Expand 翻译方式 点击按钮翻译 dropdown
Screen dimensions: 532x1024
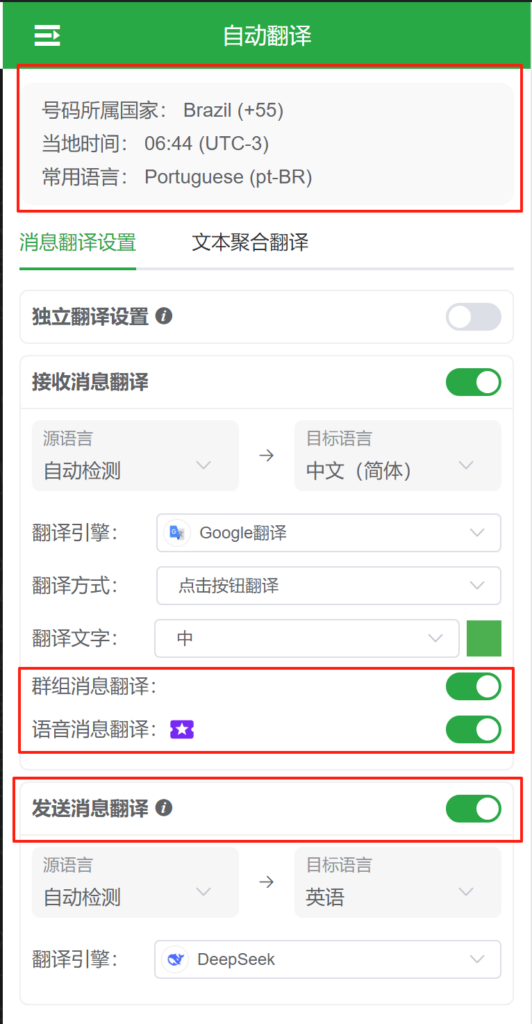coord(328,586)
